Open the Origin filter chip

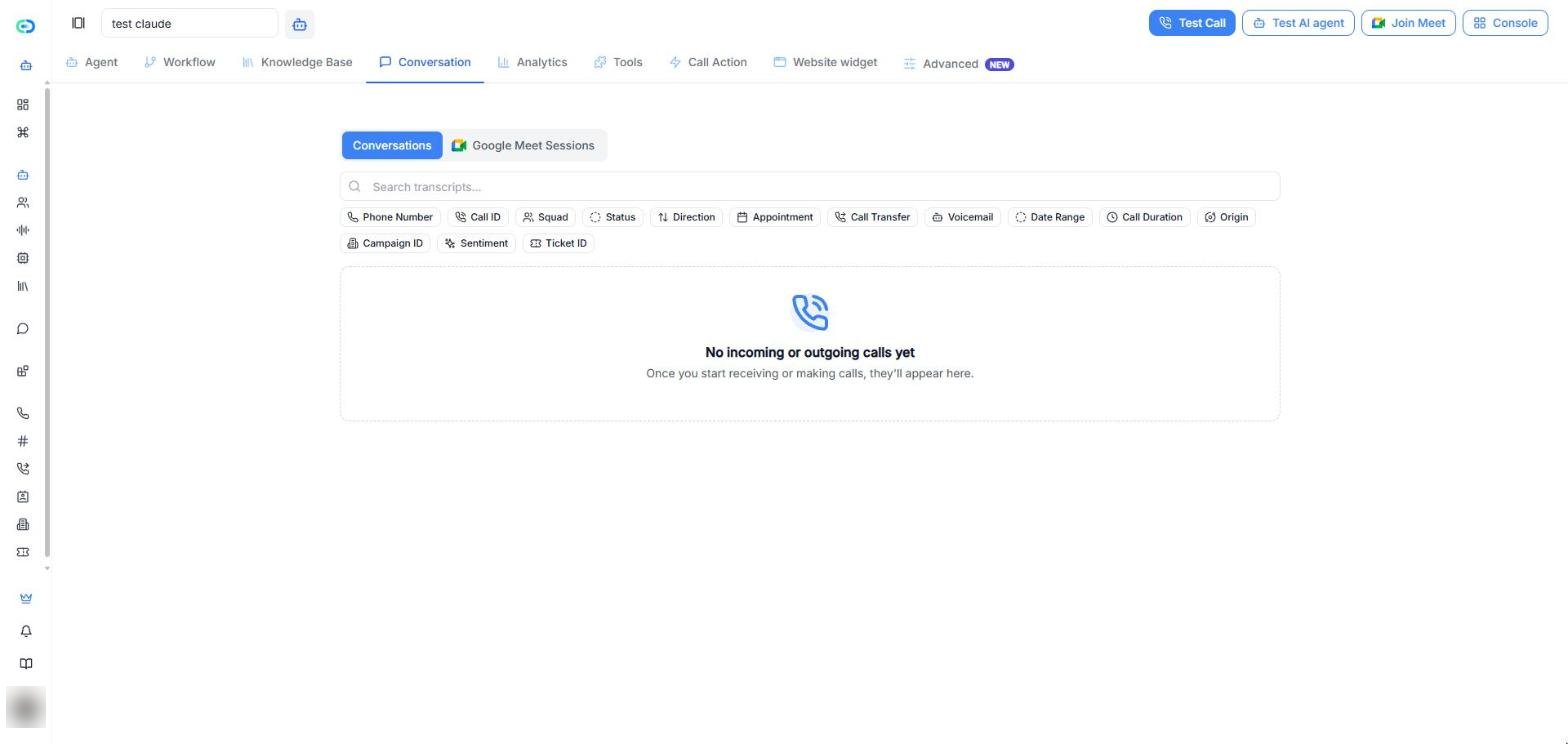tap(1226, 217)
